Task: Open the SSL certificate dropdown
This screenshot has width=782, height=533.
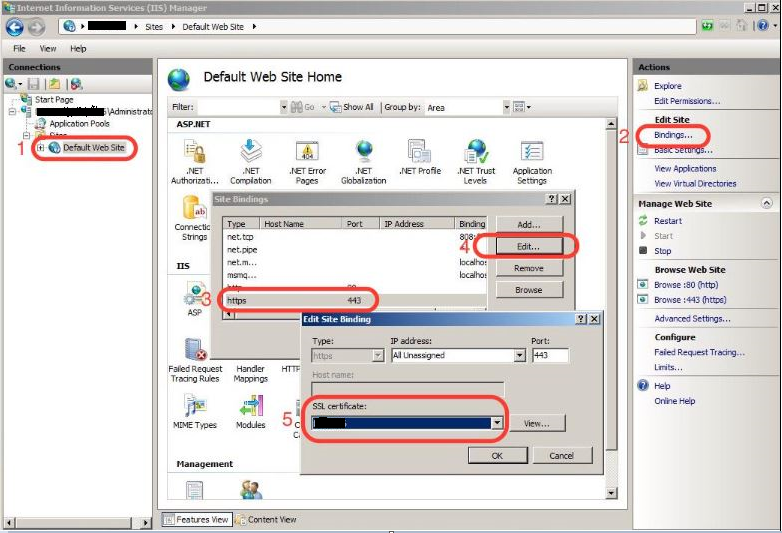Action: click(x=497, y=423)
